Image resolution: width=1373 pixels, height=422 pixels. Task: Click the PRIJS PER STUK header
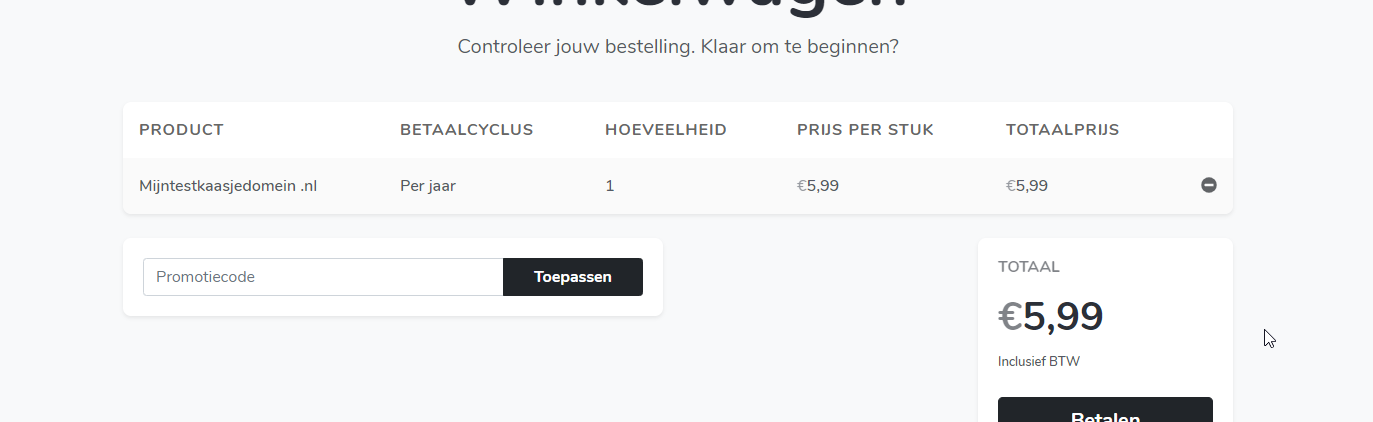[865, 130]
